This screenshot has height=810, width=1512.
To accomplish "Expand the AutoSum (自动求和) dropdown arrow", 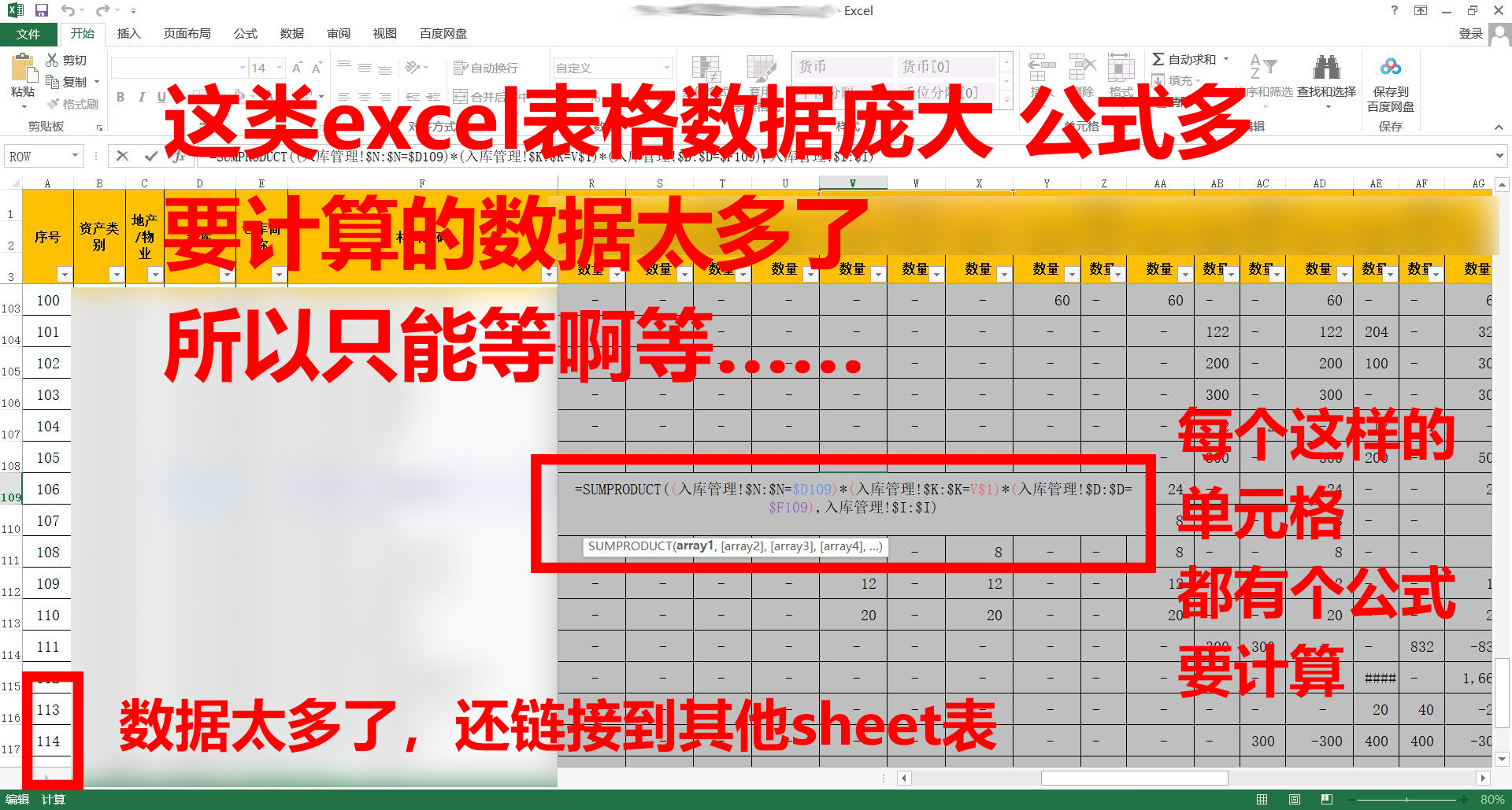I will 1226,59.
